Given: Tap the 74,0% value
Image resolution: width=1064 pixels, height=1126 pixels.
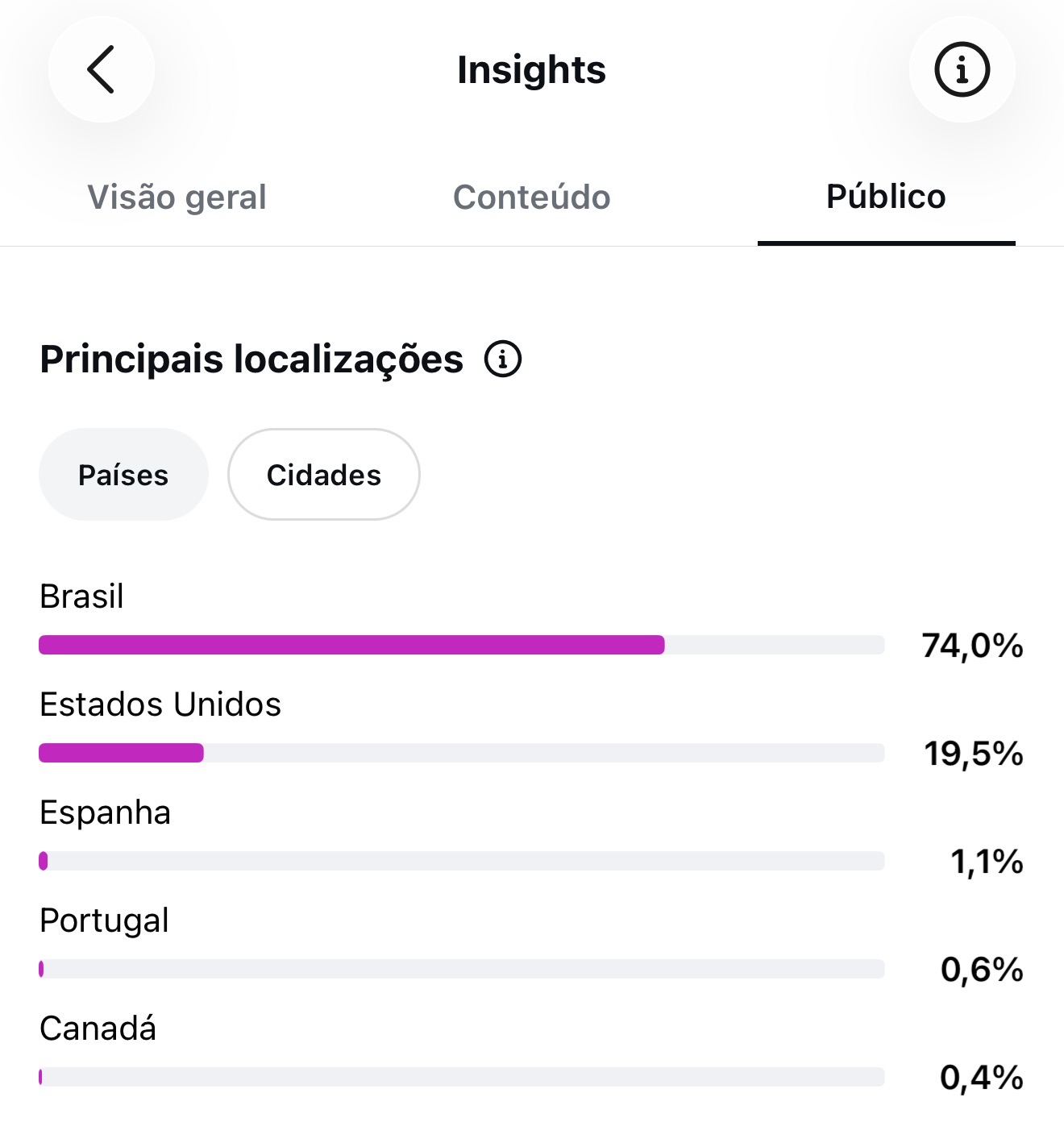Looking at the screenshot, I should pyautogui.click(x=973, y=646).
